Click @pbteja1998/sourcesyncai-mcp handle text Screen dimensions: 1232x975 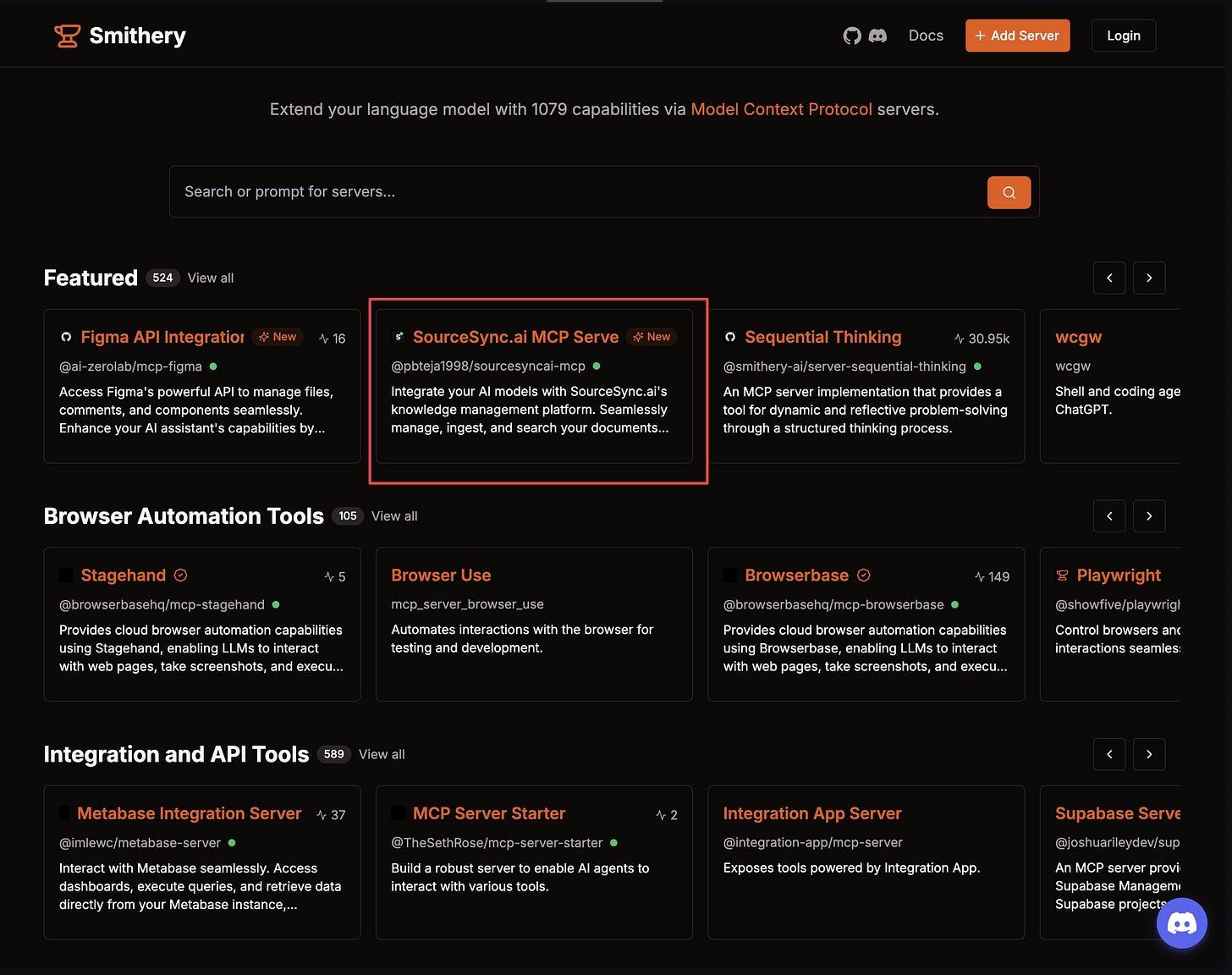(x=488, y=366)
